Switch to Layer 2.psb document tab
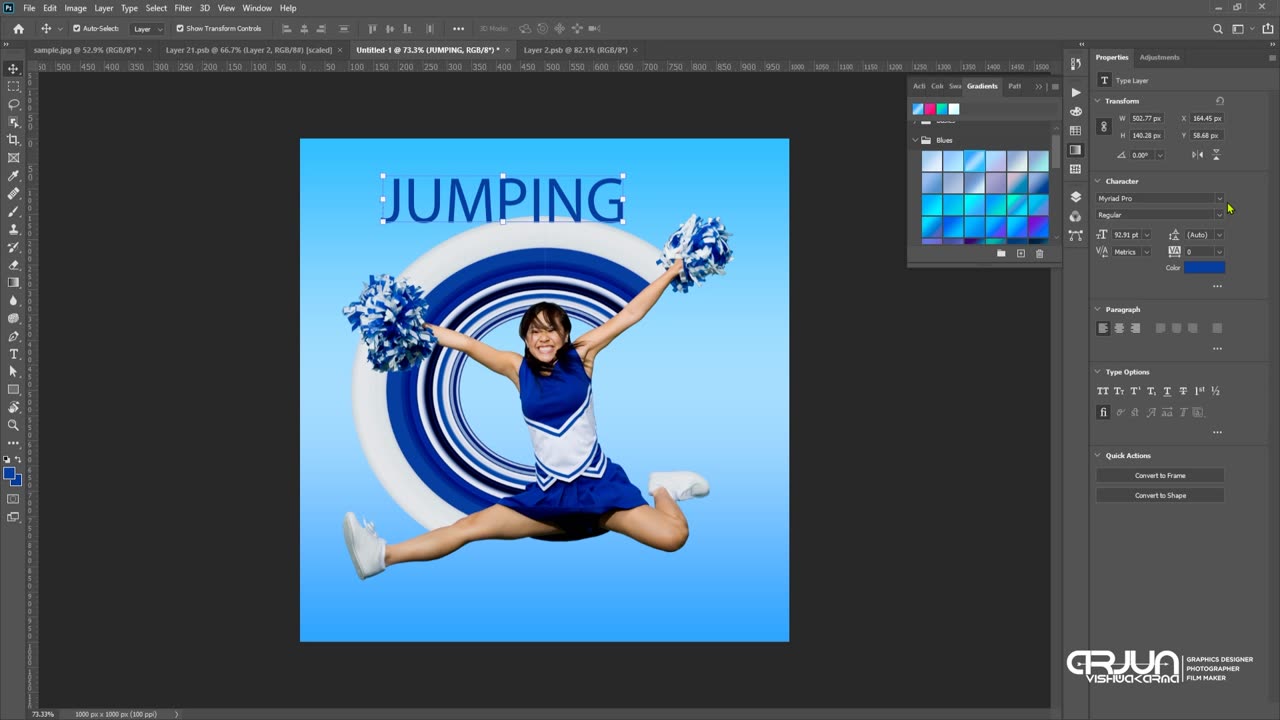This screenshot has height=720, width=1280. click(x=575, y=50)
